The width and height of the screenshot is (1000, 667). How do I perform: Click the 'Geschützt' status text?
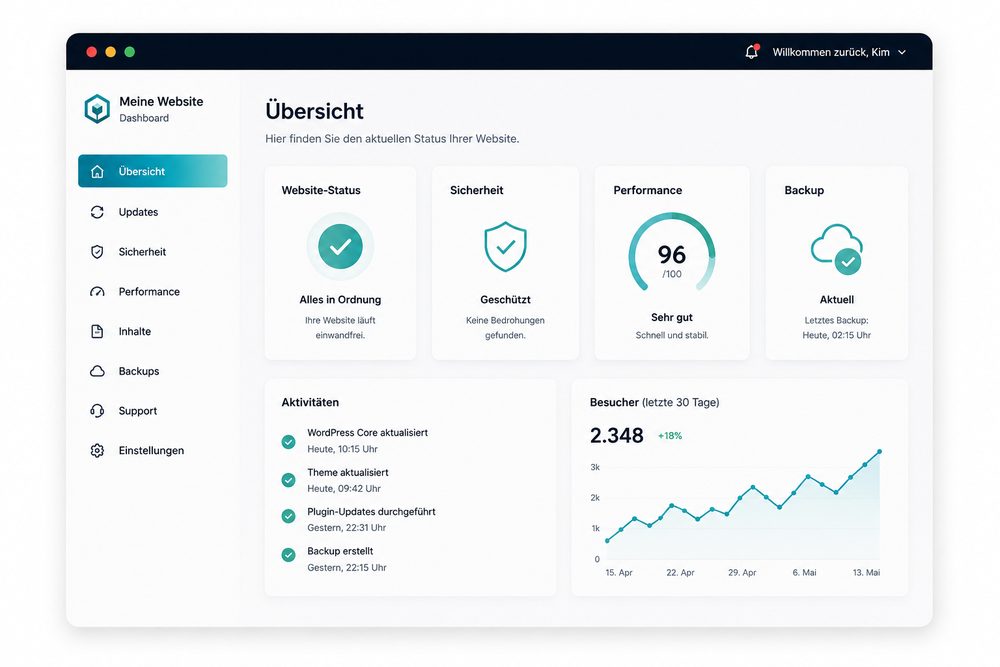505,300
